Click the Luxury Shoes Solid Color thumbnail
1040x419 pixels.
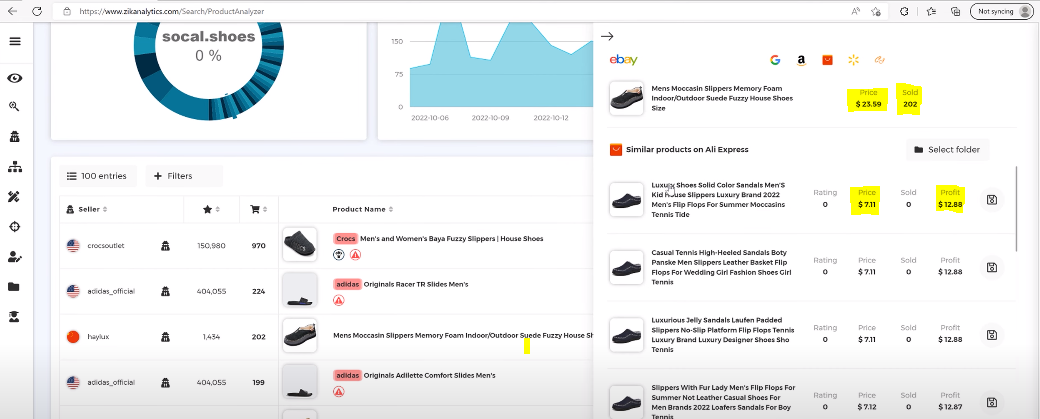click(x=626, y=199)
